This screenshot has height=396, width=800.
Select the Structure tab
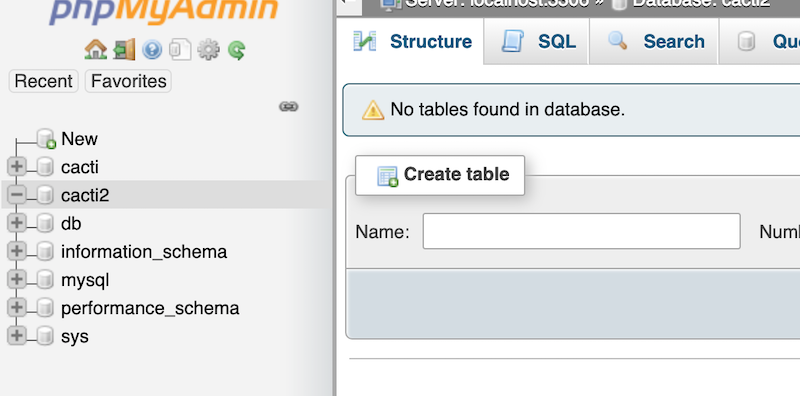(x=411, y=41)
